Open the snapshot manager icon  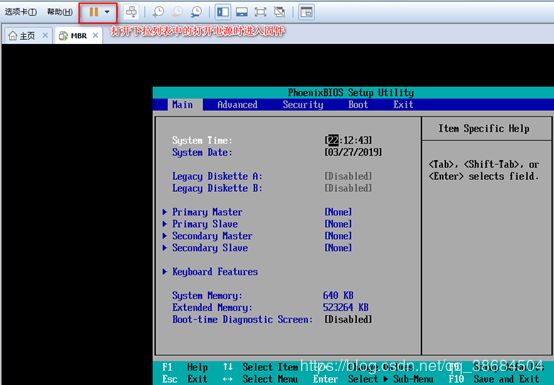[x=196, y=12]
